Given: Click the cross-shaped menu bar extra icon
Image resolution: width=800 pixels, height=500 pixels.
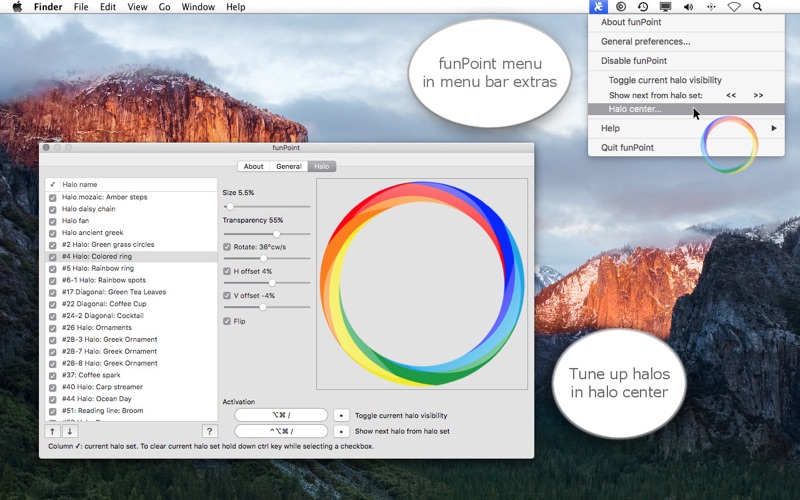Looking at the screenshot, I should pos(711,7).
